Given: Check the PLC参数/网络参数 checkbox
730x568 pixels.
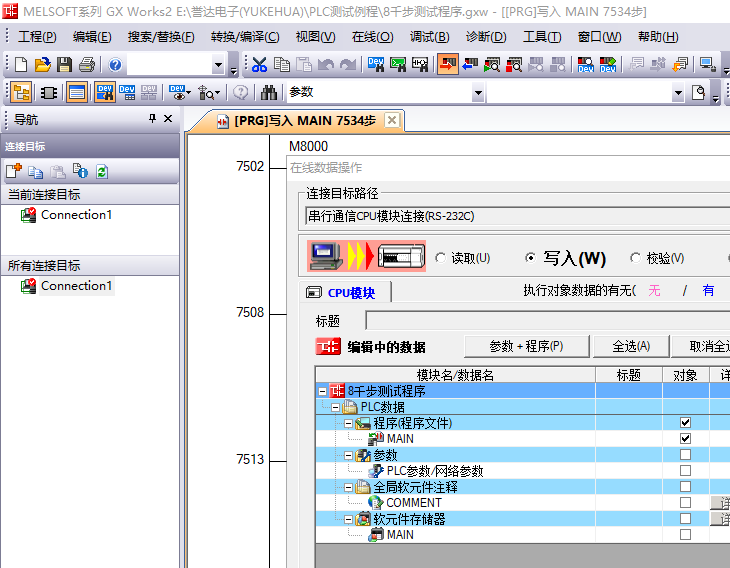Looking at the screenshot, I should coord(685,471).
